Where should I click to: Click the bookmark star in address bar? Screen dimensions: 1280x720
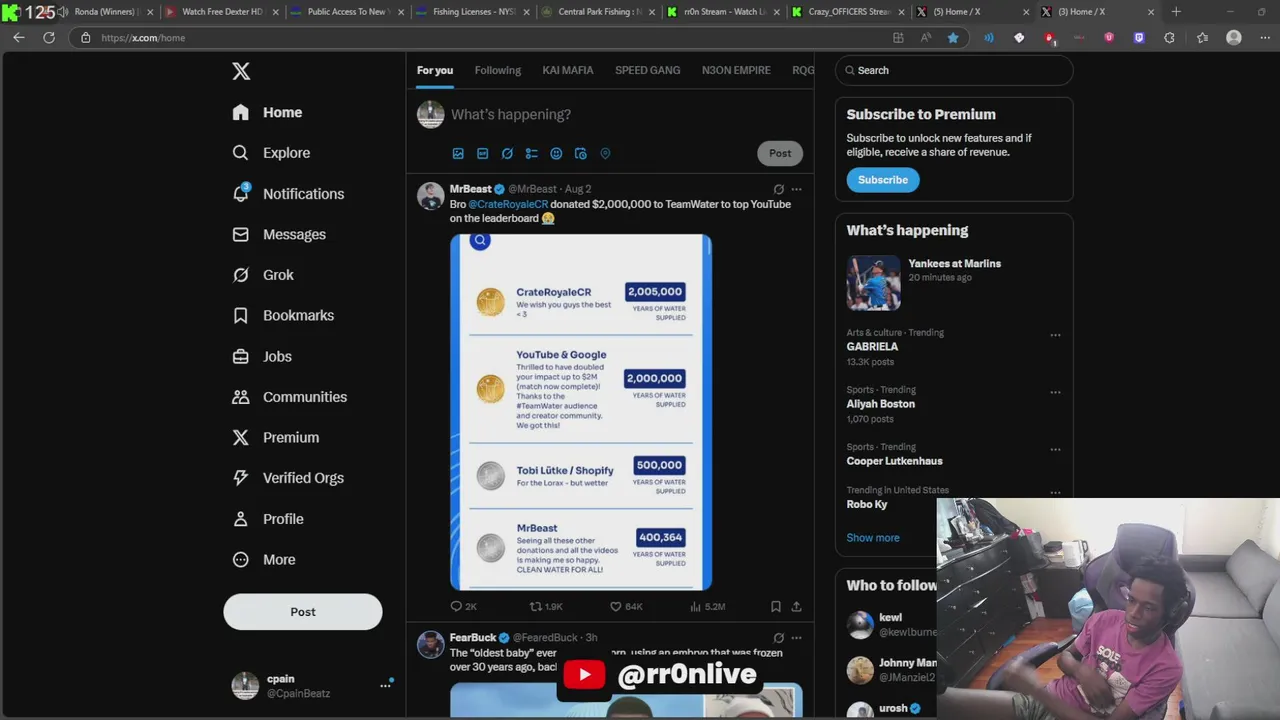[953, 37]
